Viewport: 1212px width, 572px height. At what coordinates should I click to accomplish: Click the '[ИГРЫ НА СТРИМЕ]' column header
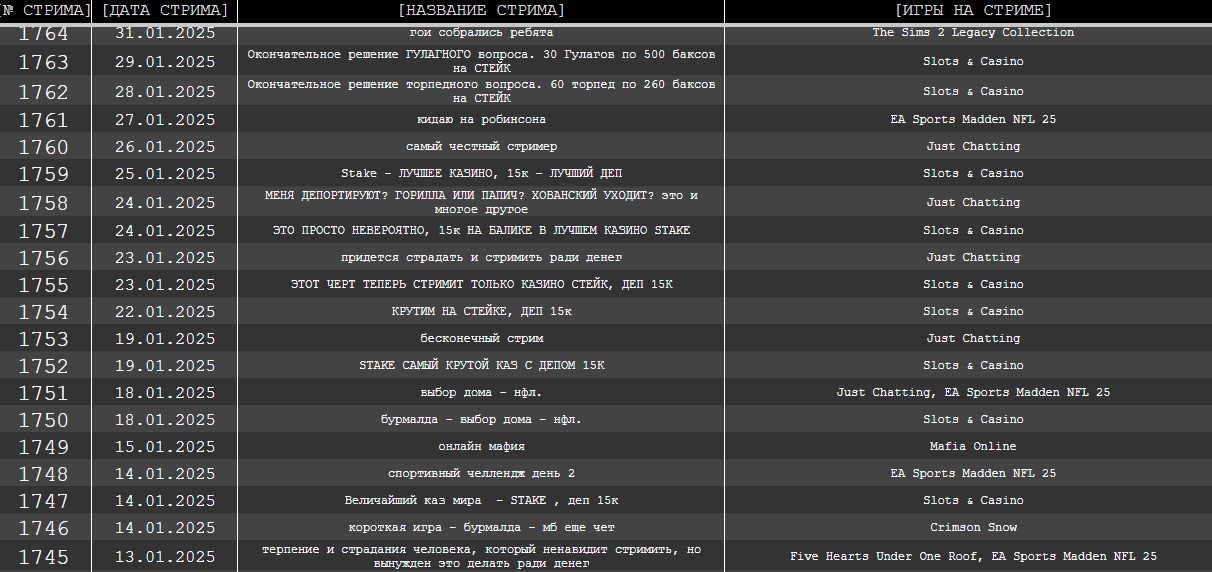(x=973, y=10)
